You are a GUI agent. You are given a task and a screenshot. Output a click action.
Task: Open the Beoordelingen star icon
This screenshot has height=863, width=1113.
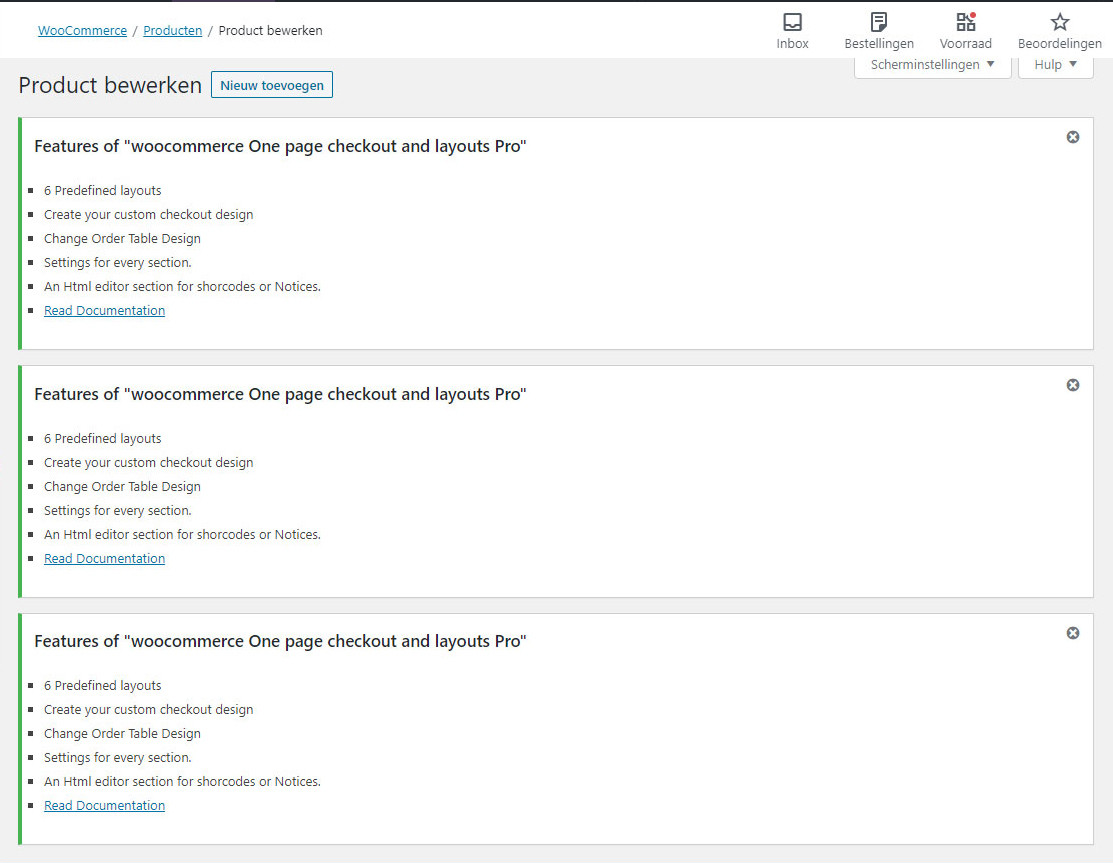tap(1060, 31)
